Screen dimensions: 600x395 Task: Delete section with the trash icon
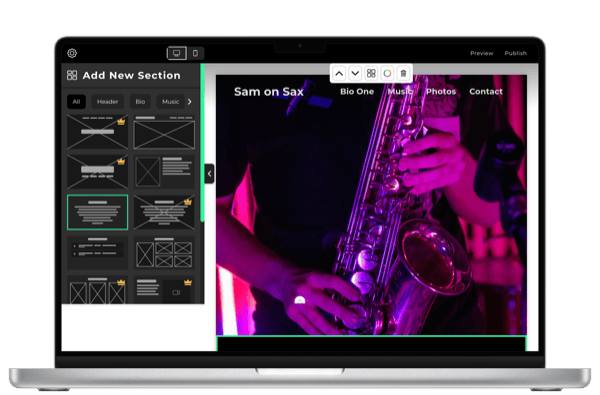tap(403, 73)
